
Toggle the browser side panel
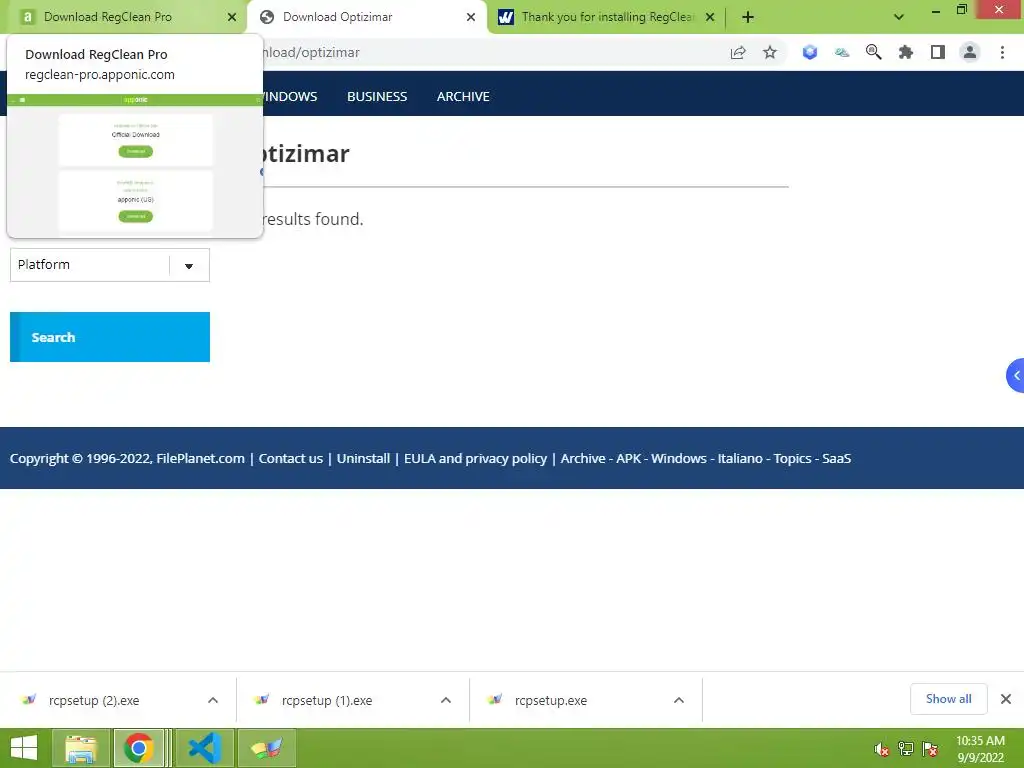click(x=938, y=52)
